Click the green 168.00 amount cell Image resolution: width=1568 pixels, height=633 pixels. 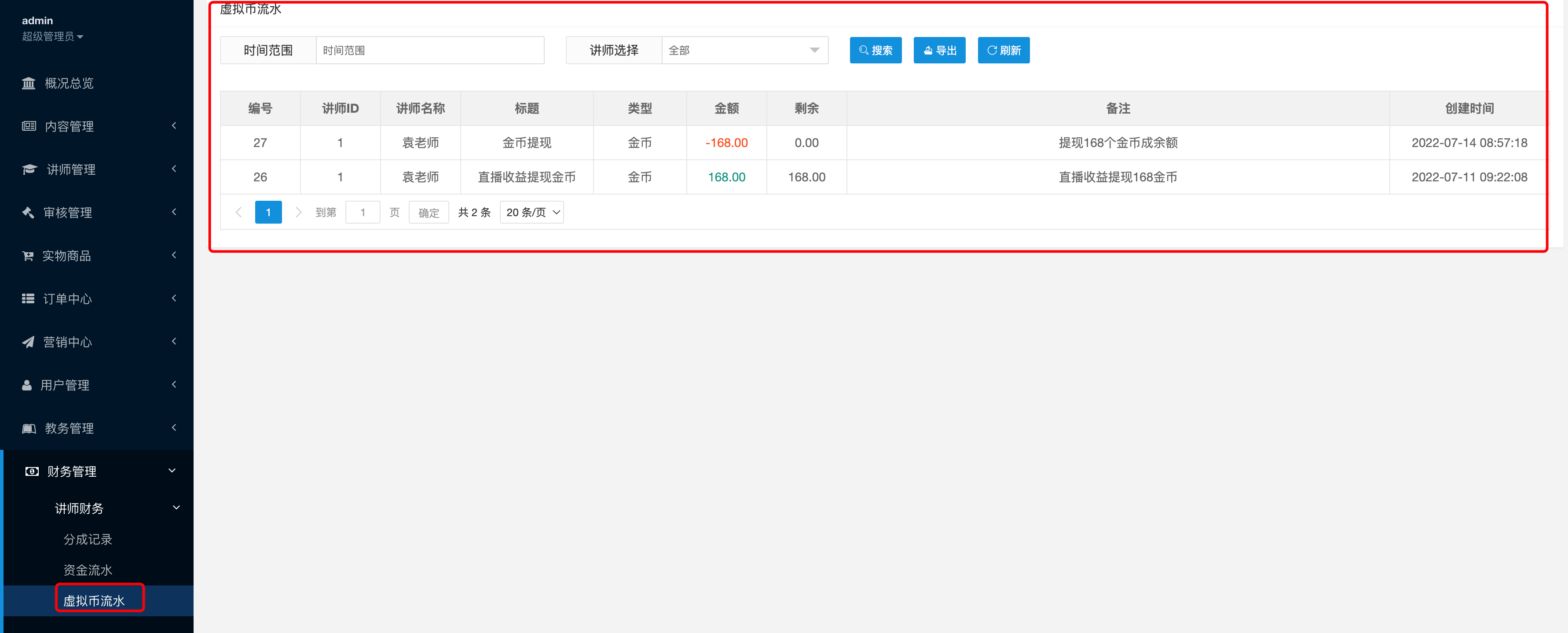(x=726, y=177)
